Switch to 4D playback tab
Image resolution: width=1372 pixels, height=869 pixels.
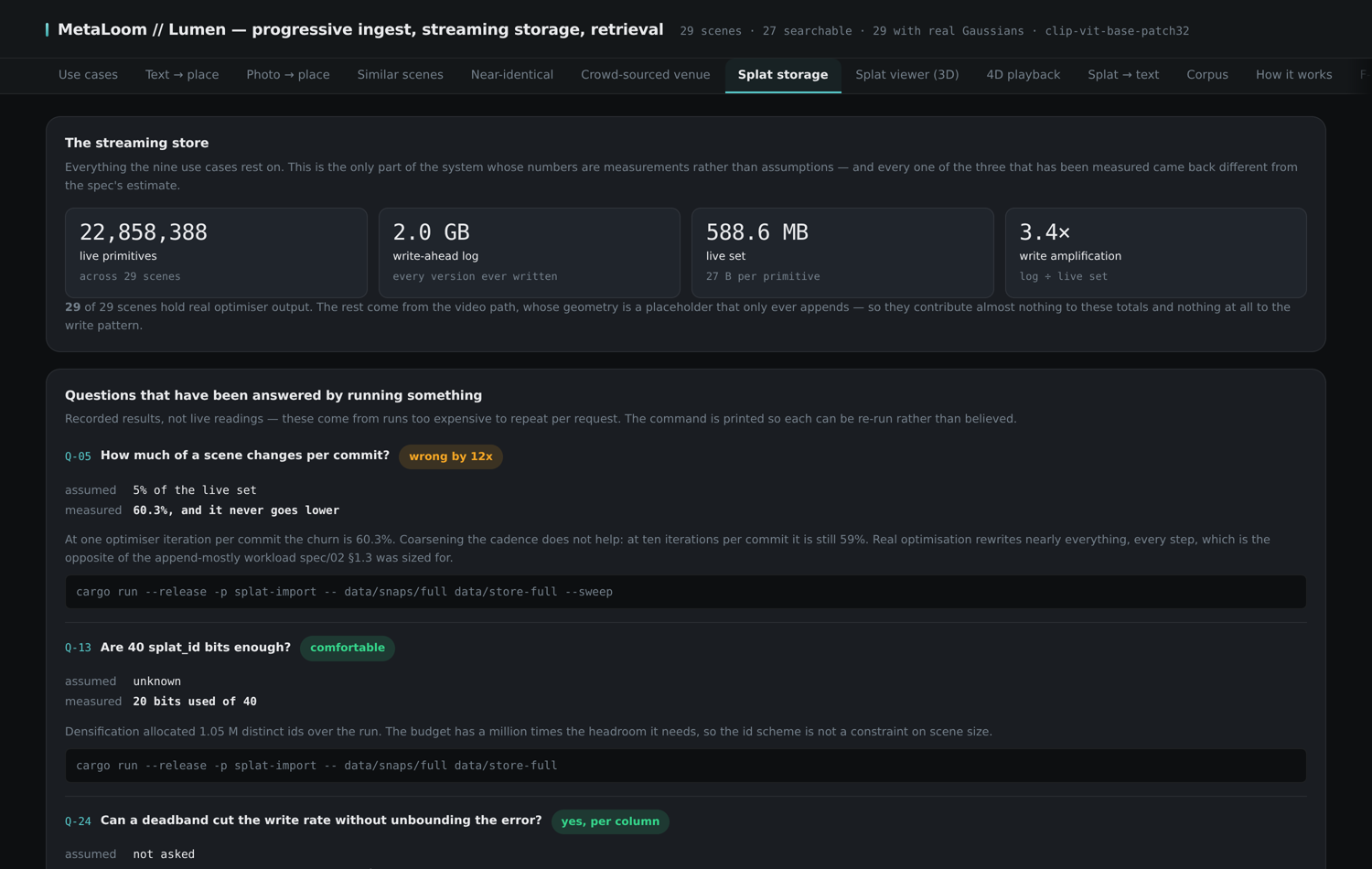(x=1024, y=75)
